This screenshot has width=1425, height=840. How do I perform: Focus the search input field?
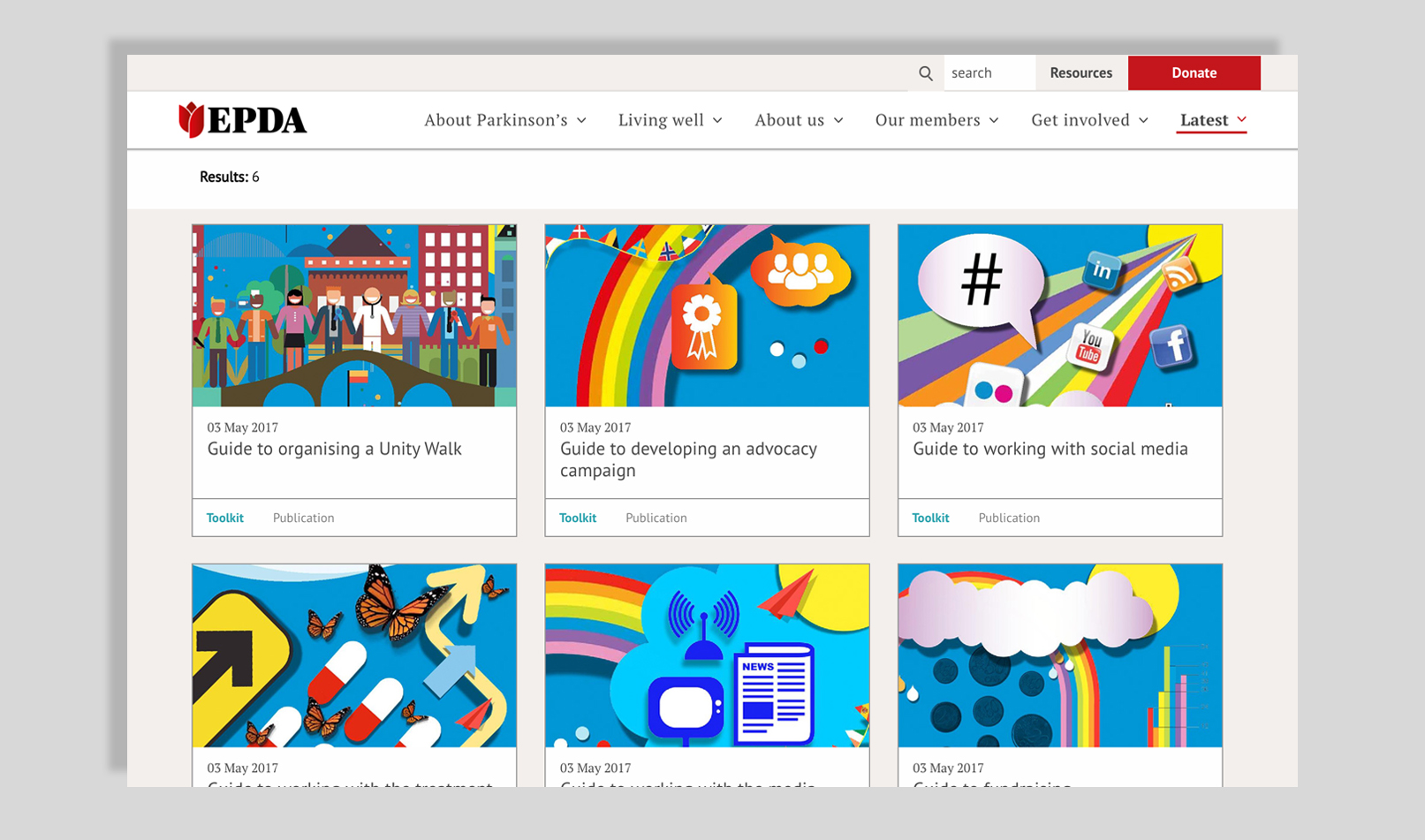click(x=989, y=73)
